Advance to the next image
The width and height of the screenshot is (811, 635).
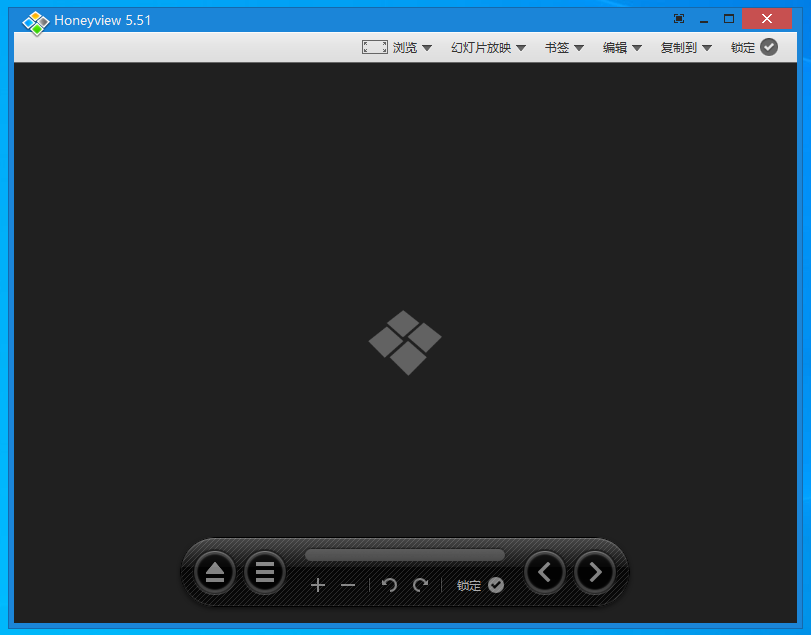[x=595, y=572]
